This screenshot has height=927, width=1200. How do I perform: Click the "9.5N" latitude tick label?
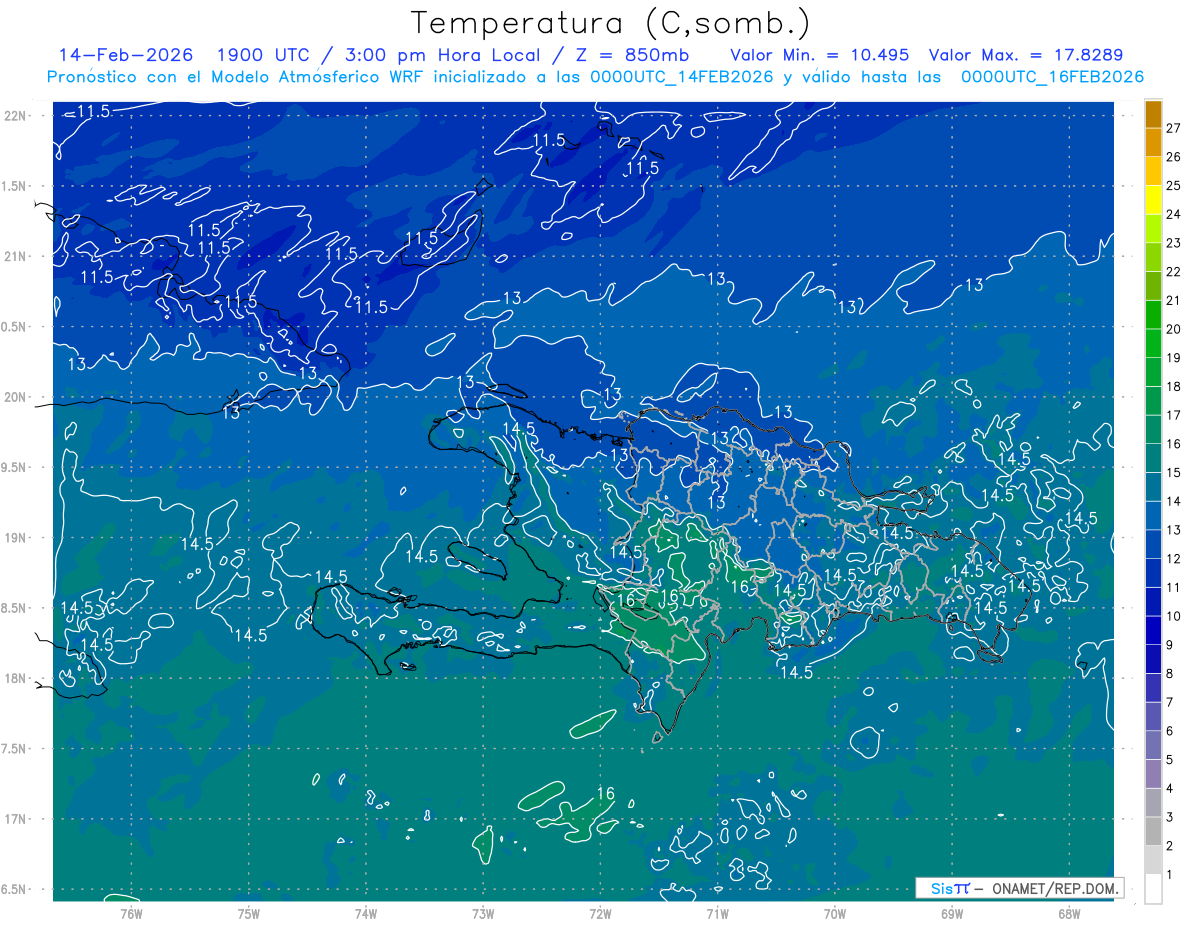[x=14, y=467]
